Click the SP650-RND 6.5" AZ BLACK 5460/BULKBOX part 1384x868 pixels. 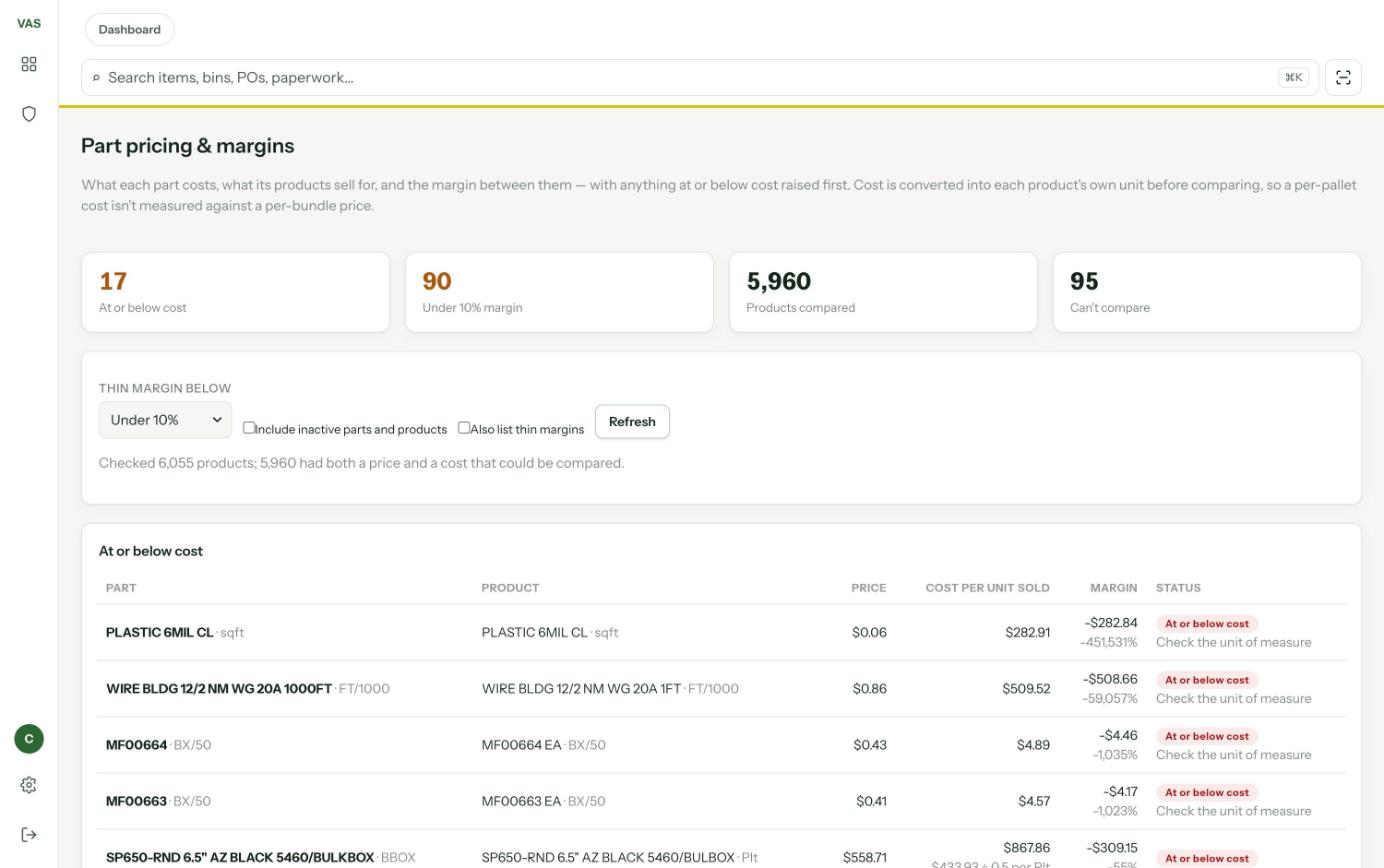pos(240,858)
